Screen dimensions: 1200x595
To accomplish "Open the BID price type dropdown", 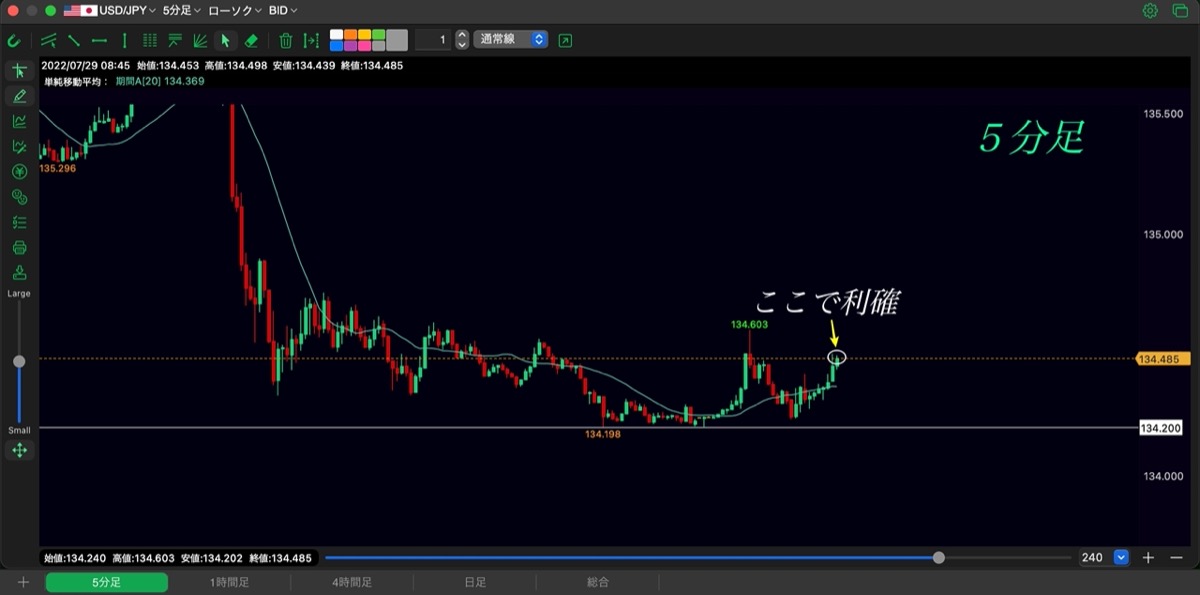I will (284, 10).
